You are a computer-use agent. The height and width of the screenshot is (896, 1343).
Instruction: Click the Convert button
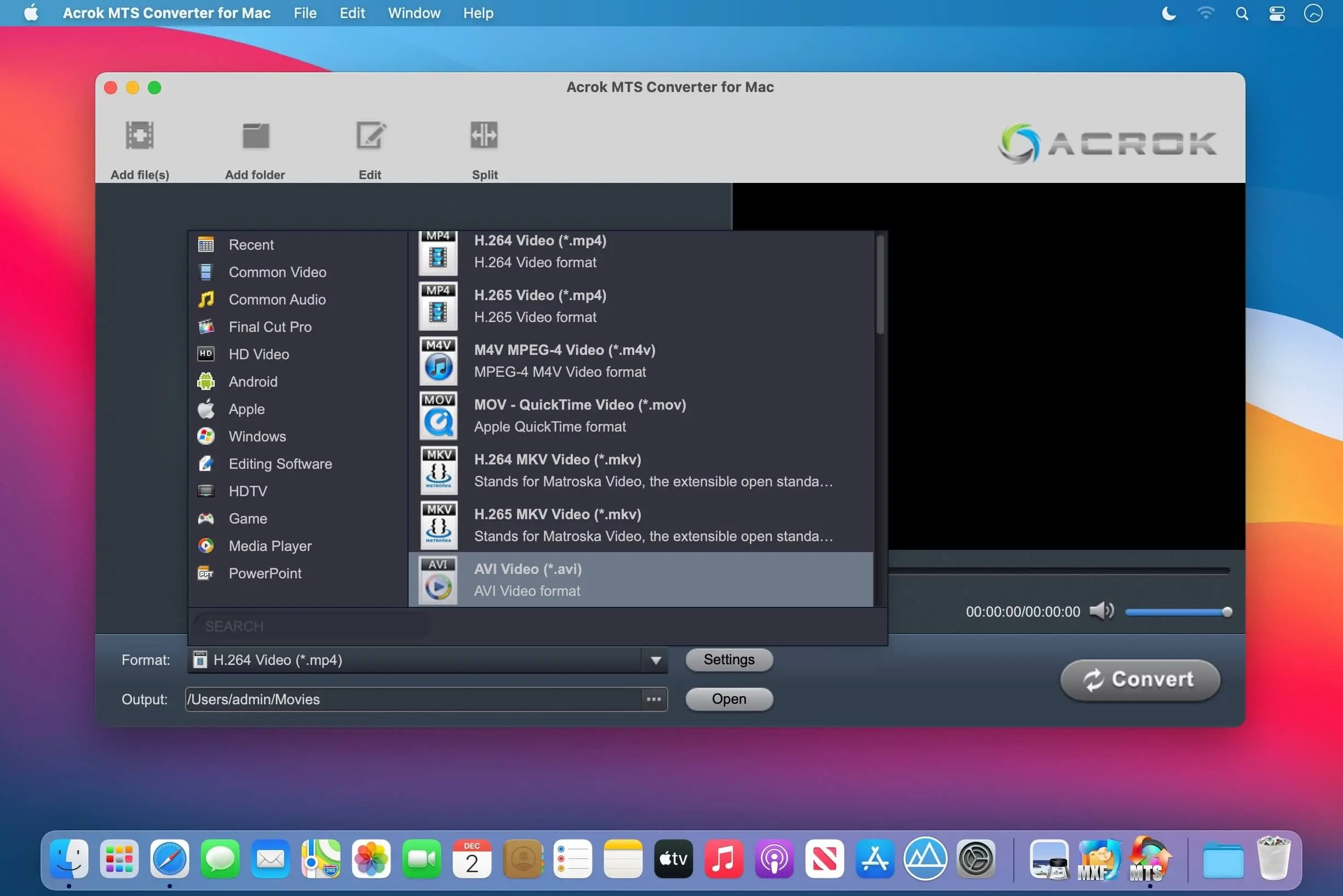click(x=1140, y=680)
